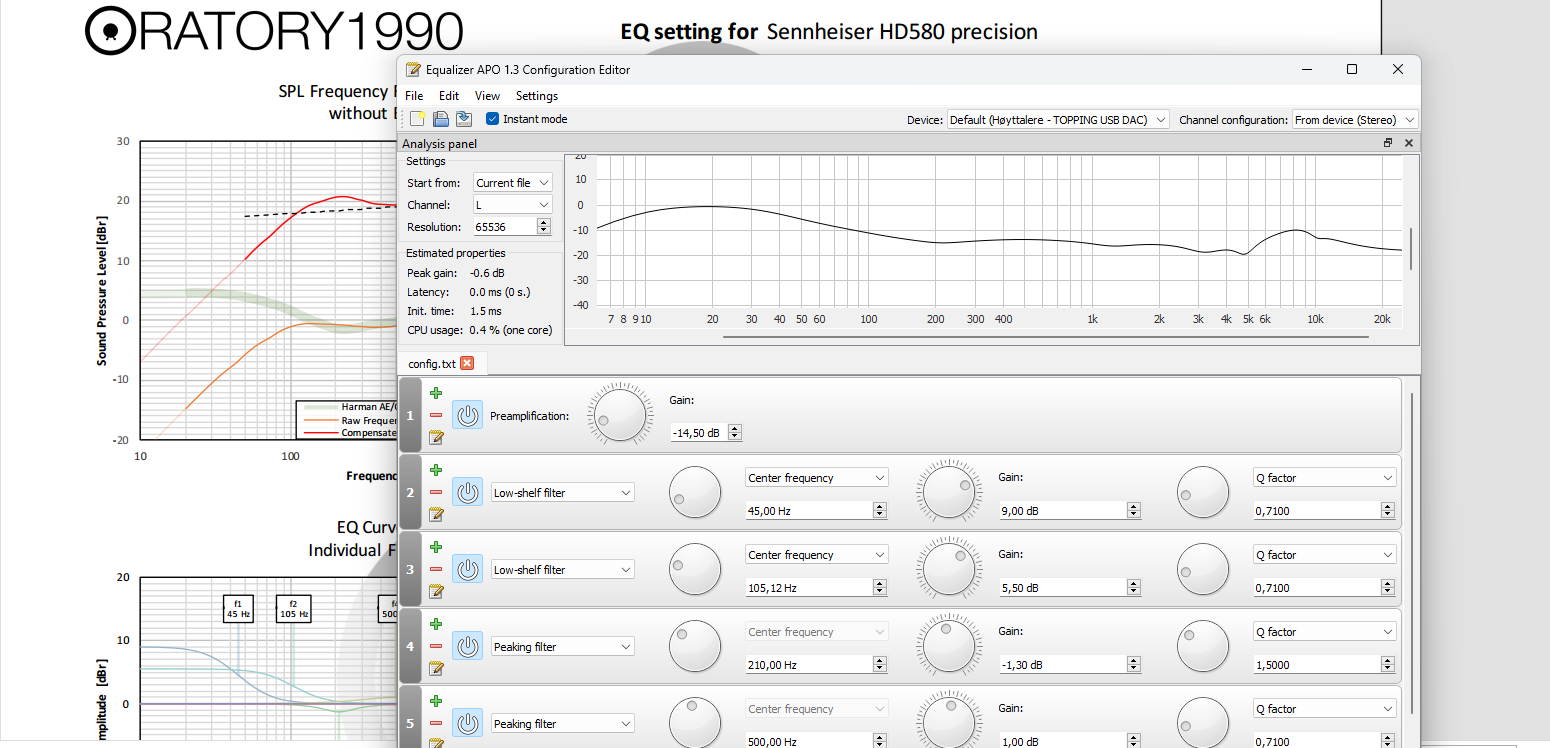Edit row 4 filter as text
This screenshot has height=748, width=1550.
tap(436, 668)
